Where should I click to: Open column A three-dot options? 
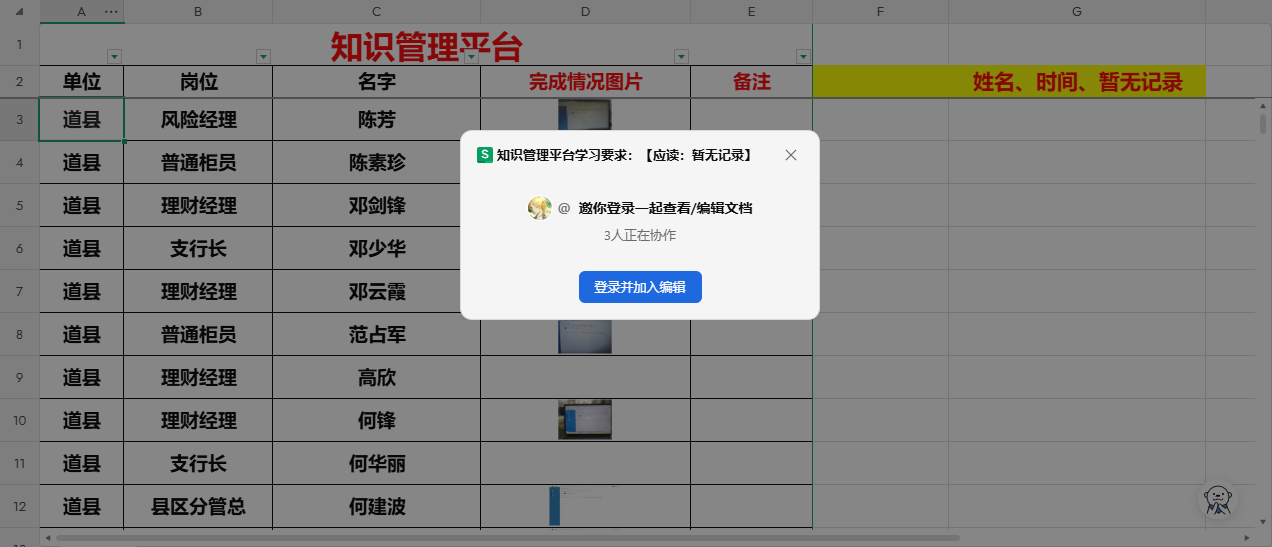click(x=111, y=11)
